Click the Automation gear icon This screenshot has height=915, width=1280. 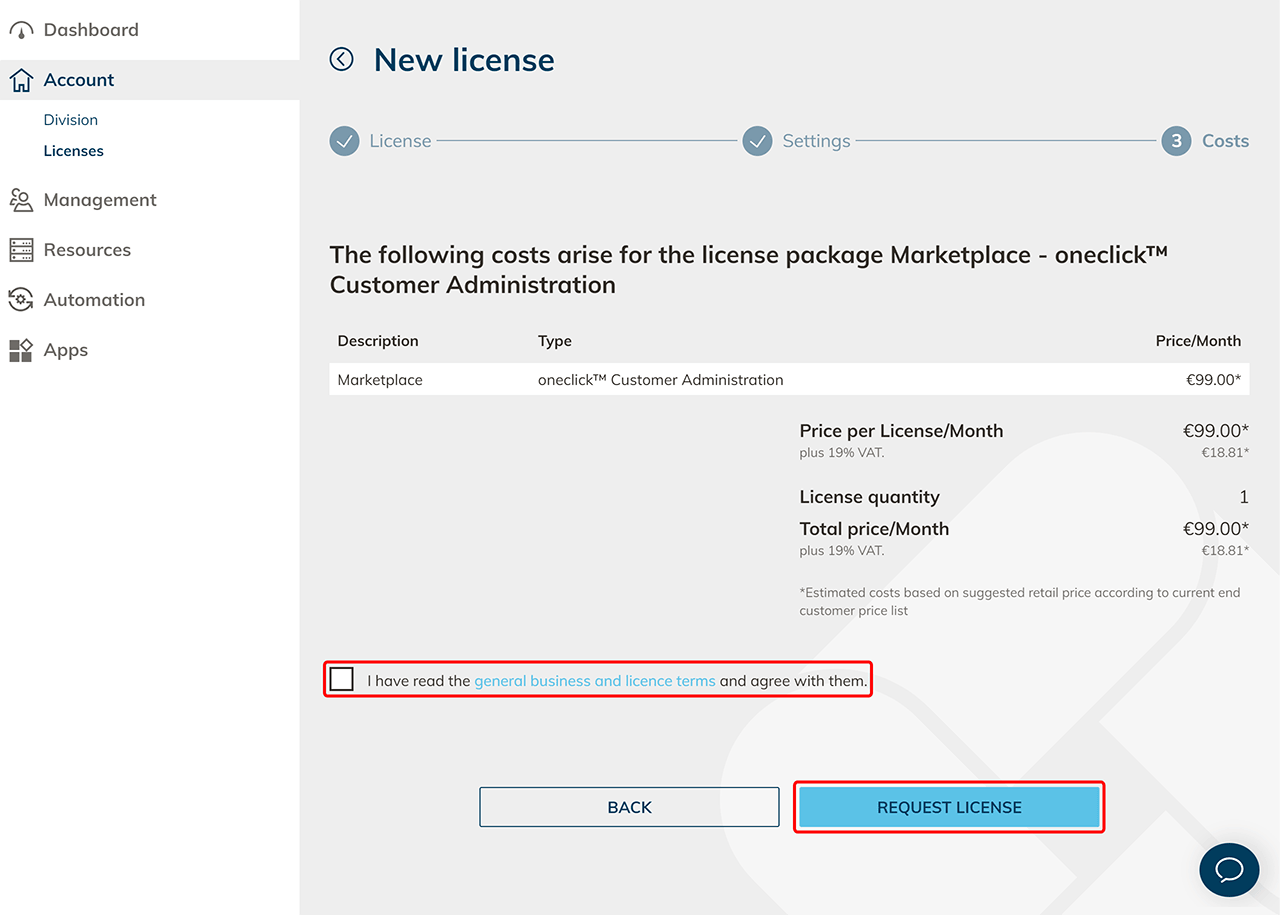point(21,300)
